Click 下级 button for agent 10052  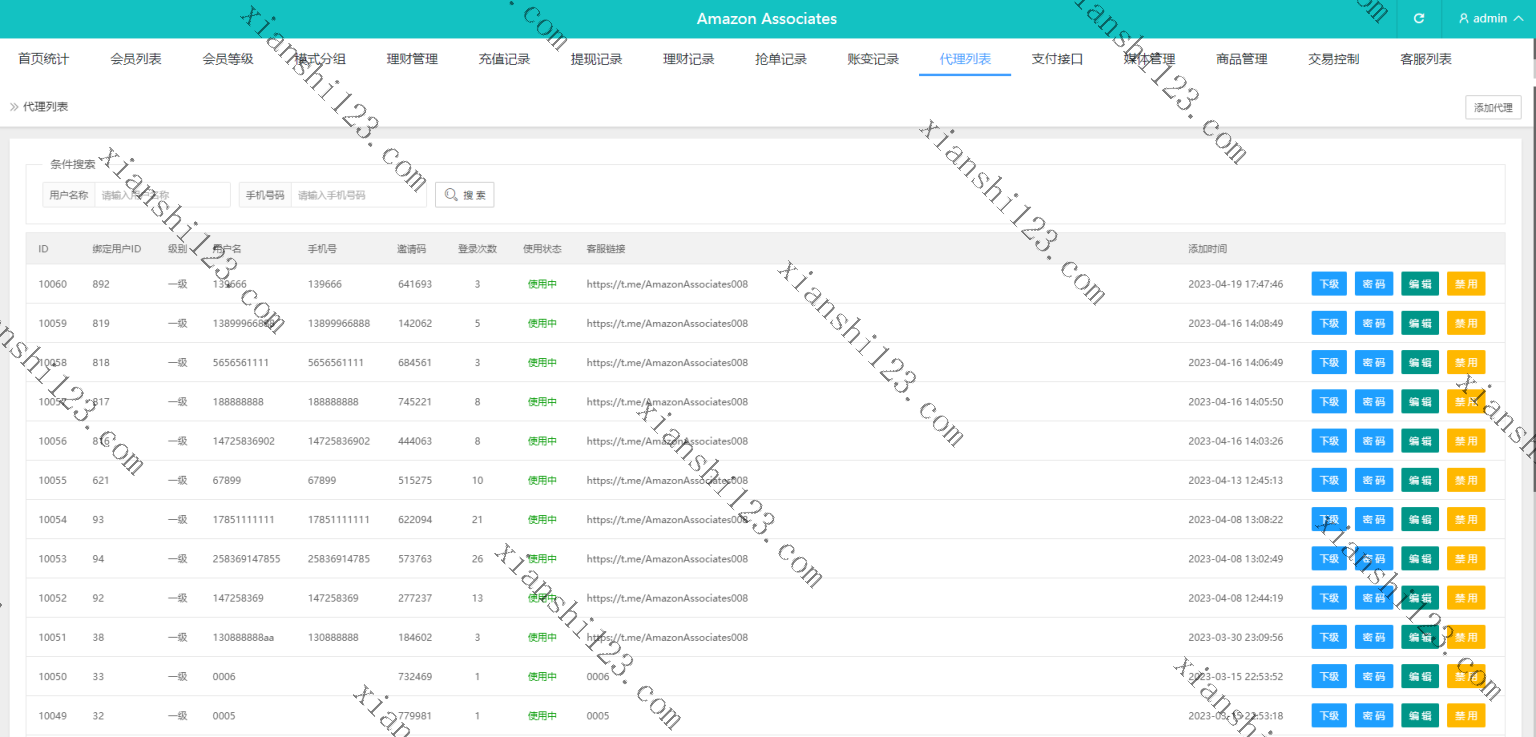click(x=1329, y=598)
